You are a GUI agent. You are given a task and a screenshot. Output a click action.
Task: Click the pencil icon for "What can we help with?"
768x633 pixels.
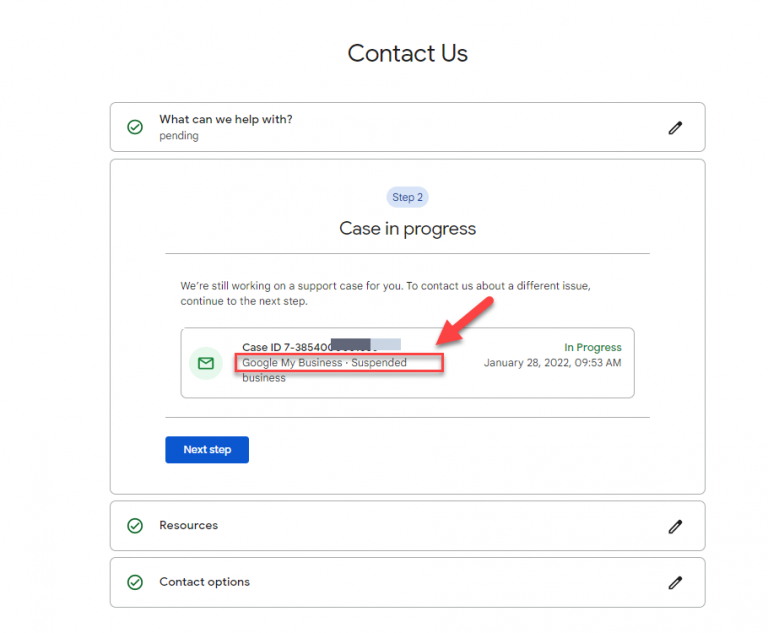point(675,127)
